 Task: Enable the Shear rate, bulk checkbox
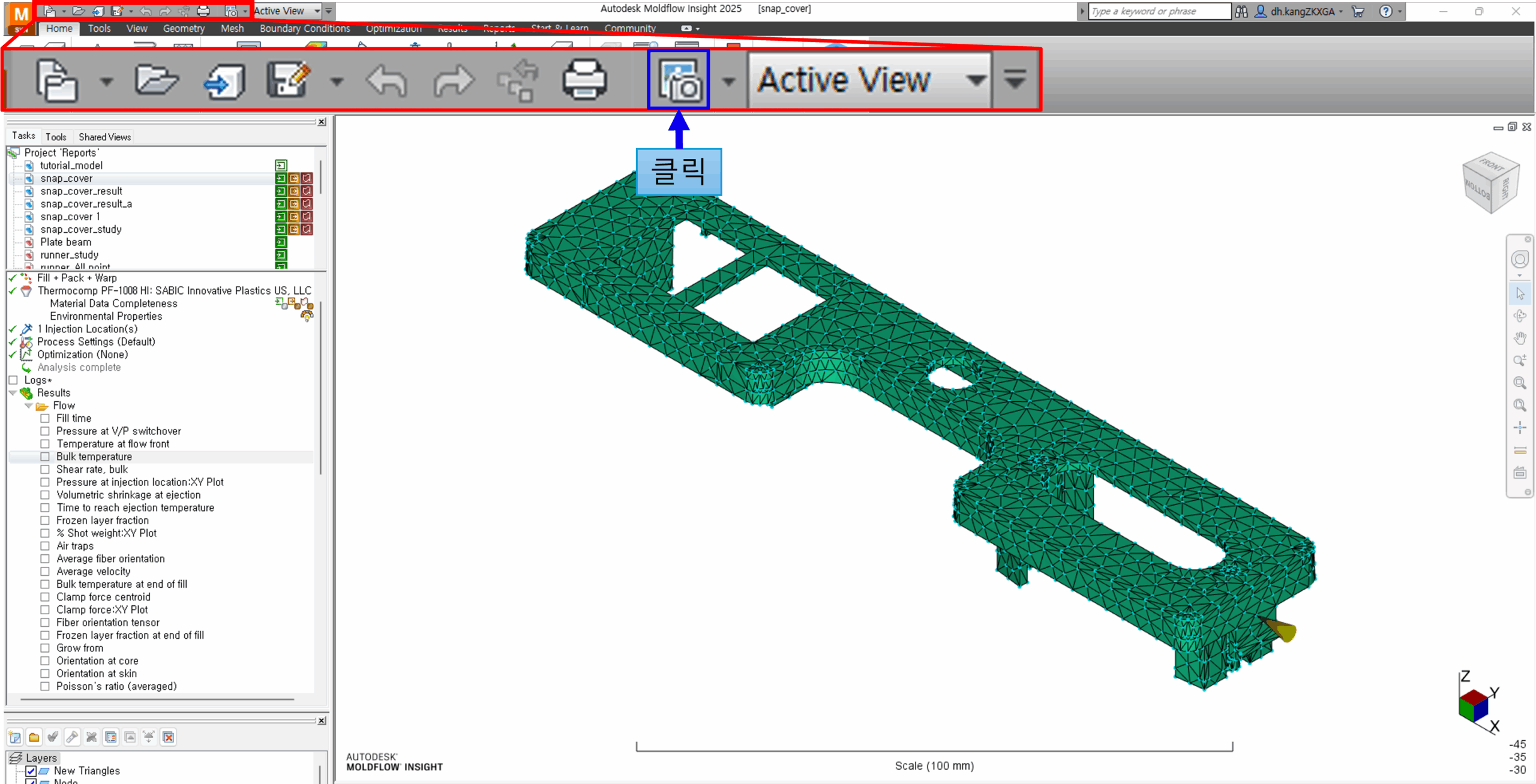click(x=45, y=470)
